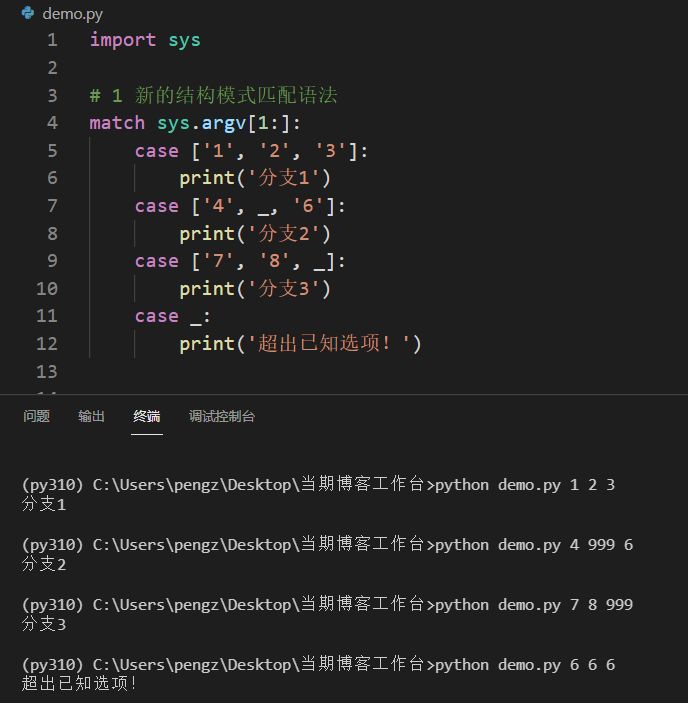Select the 终端 panel tab
The height and width of the screenshot is (703, 688).
tap(147, 416)
